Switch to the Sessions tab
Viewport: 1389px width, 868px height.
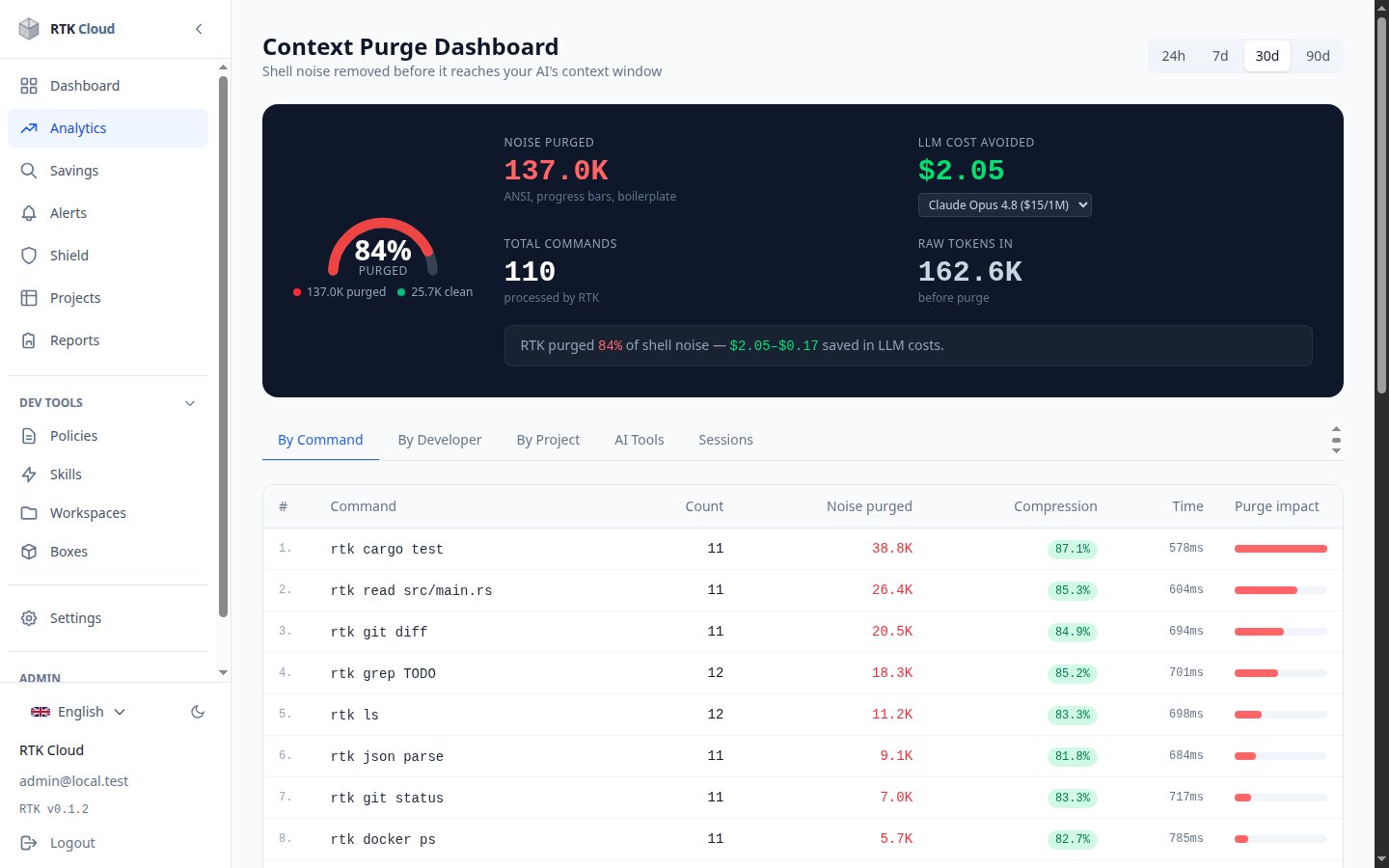coord(725,440)
